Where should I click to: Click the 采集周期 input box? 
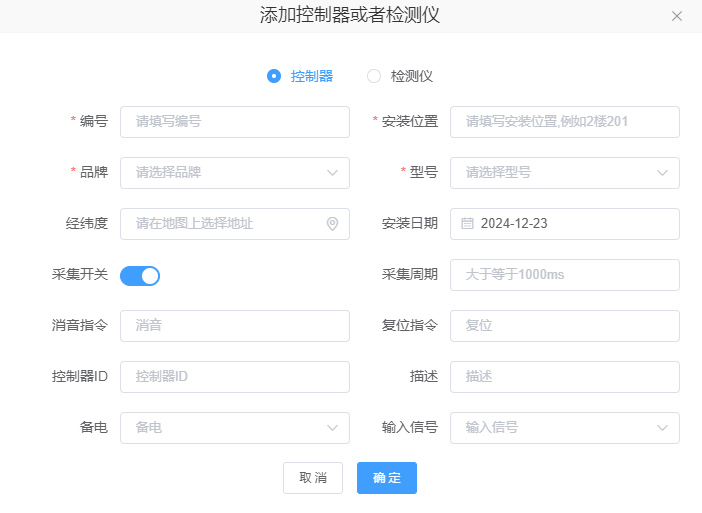click(x=564, y=275)
